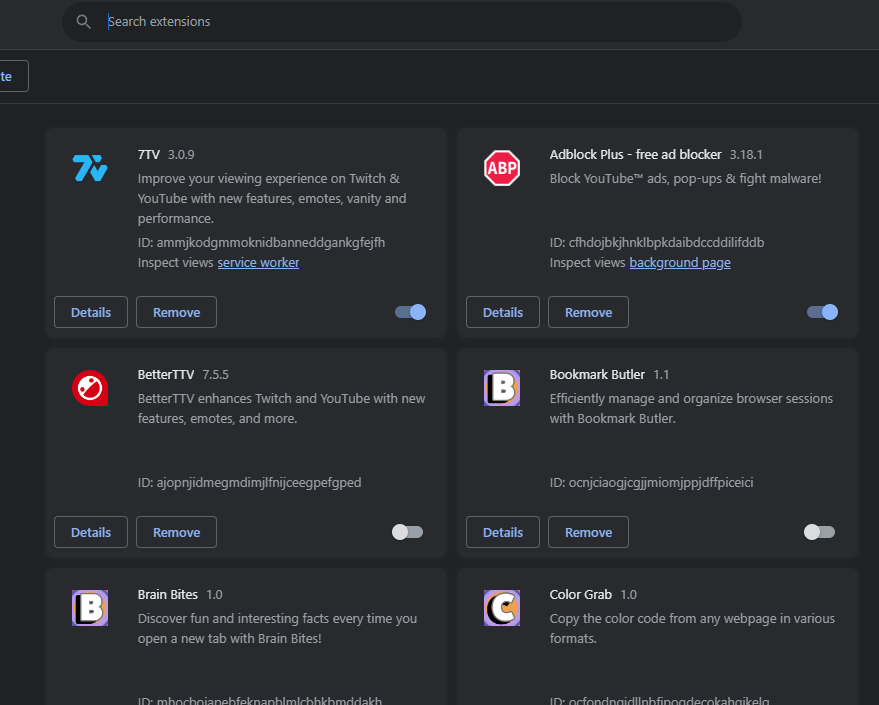The image size is (879, 705).
Task: Remove the Bookmark Butler extension
Action: pyautogui.click(x=589, y=532)
